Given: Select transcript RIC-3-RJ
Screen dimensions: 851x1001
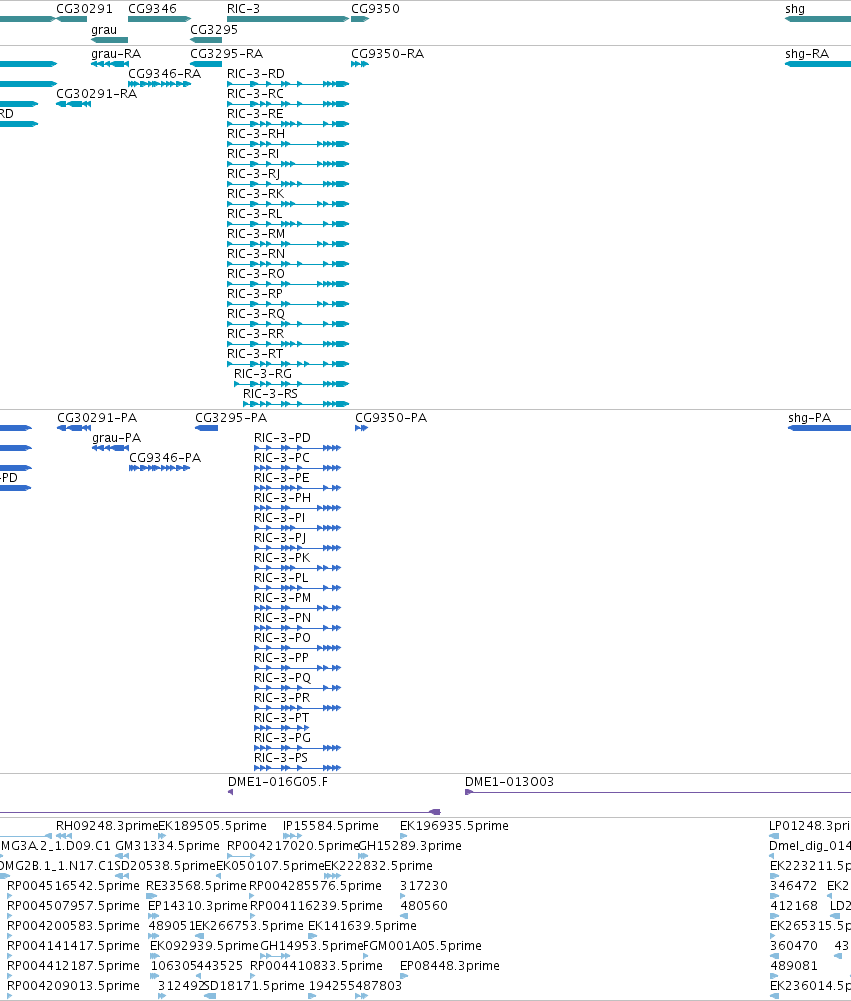Looking at the screenshot, I should tap(288, 184).
